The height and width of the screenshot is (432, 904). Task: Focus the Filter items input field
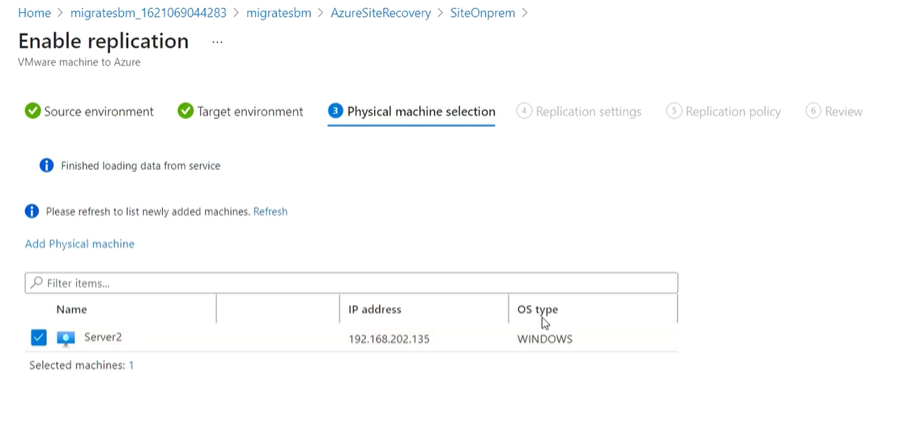coord(351,283)
